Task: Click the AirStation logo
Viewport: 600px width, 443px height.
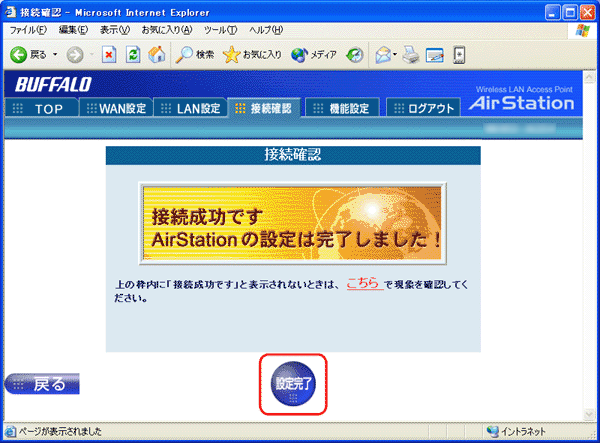Action: pyautogui.click(x=522, y=103)
